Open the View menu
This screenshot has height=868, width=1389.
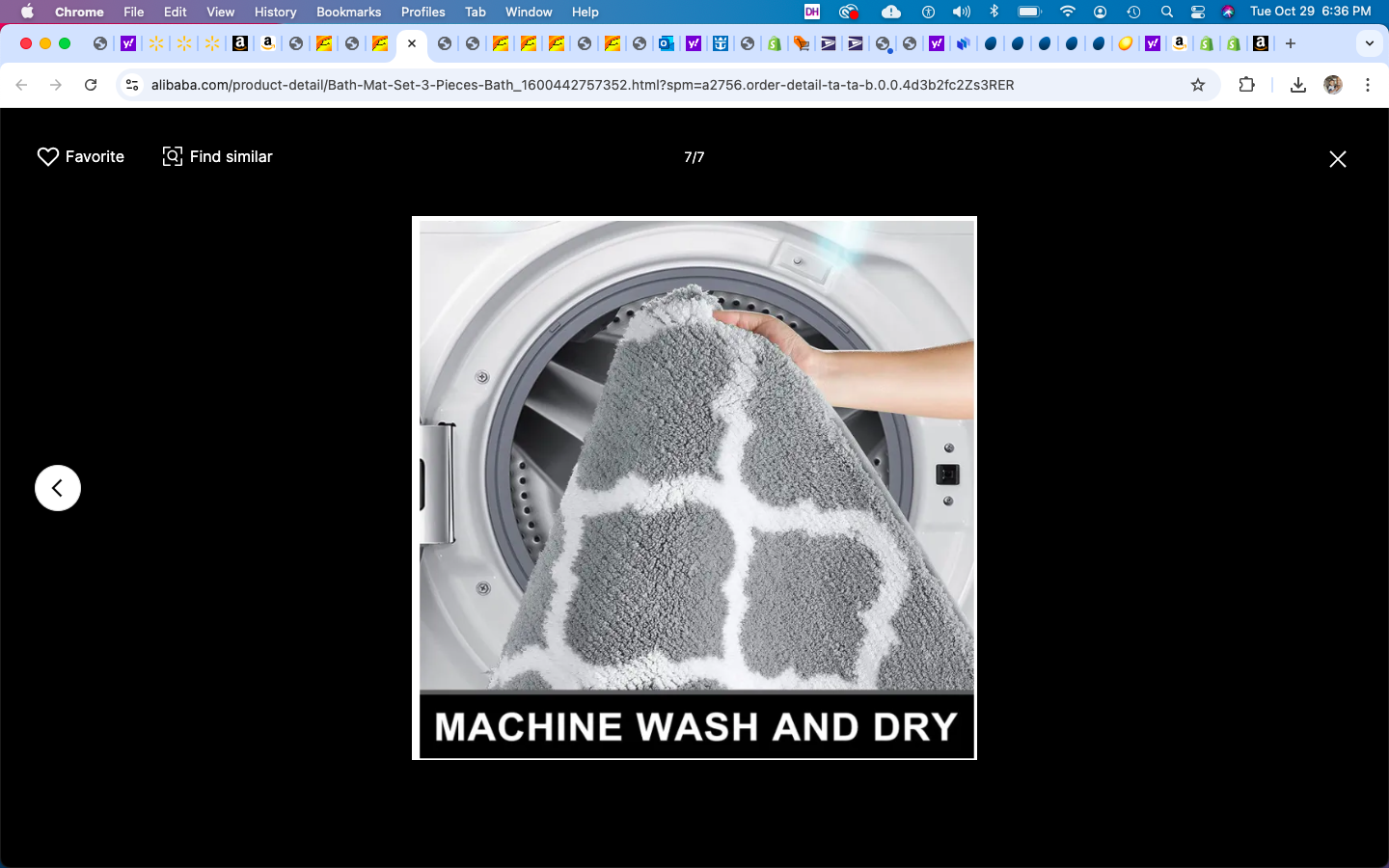(x=221, y=12)
